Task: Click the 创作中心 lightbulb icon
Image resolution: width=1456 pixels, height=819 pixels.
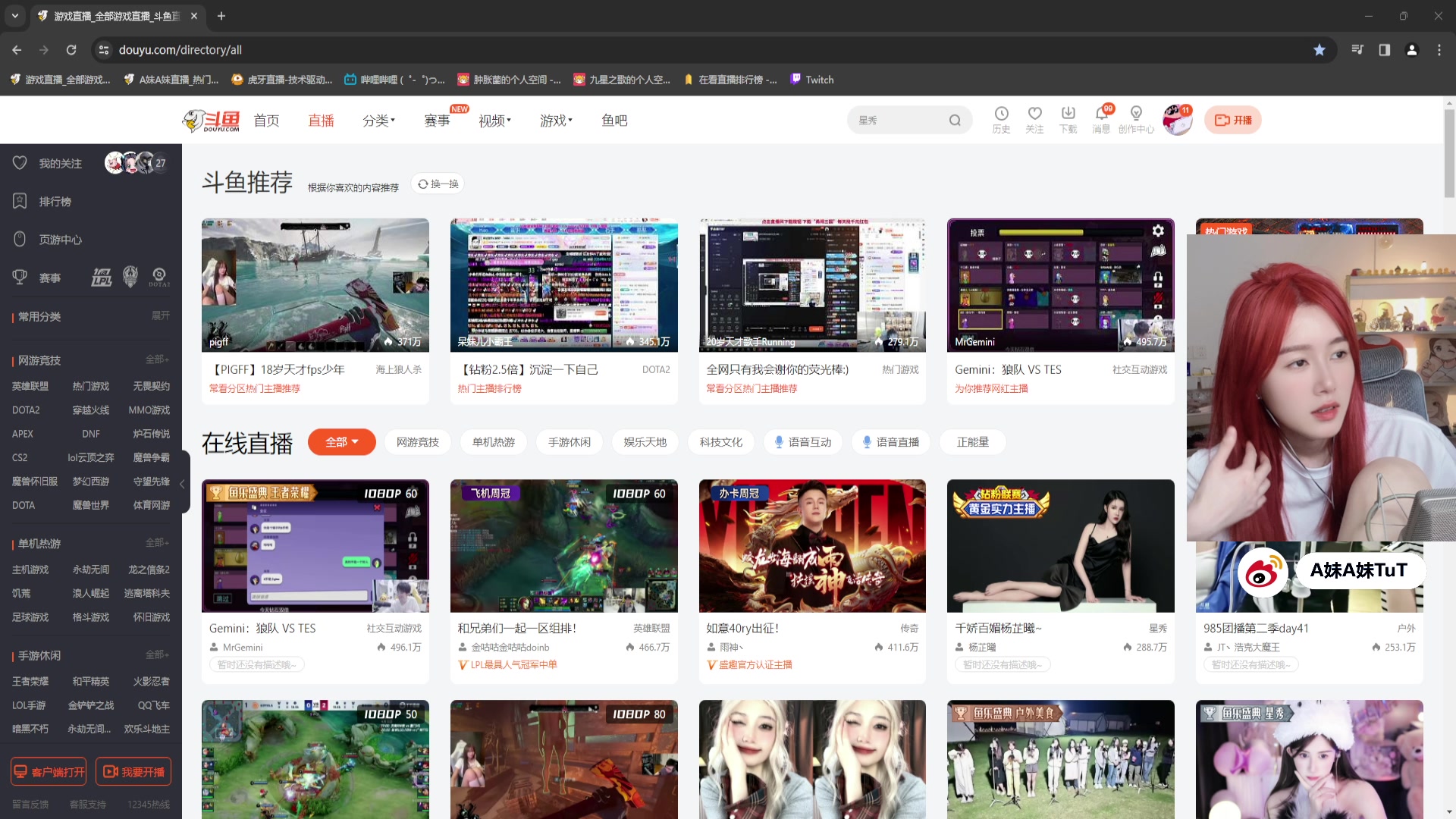Action: (x=1135, y=114)
